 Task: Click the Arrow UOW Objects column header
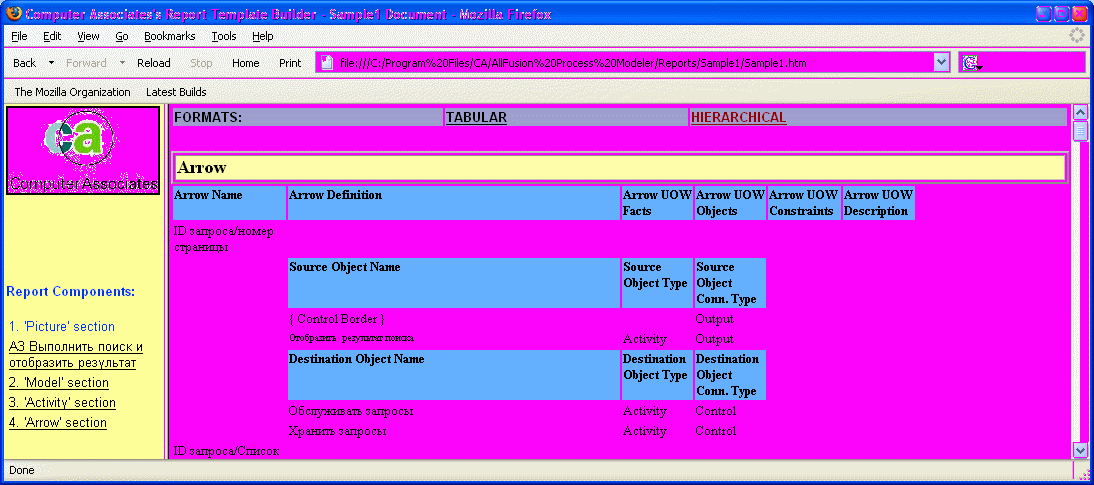tap(730, 203)
